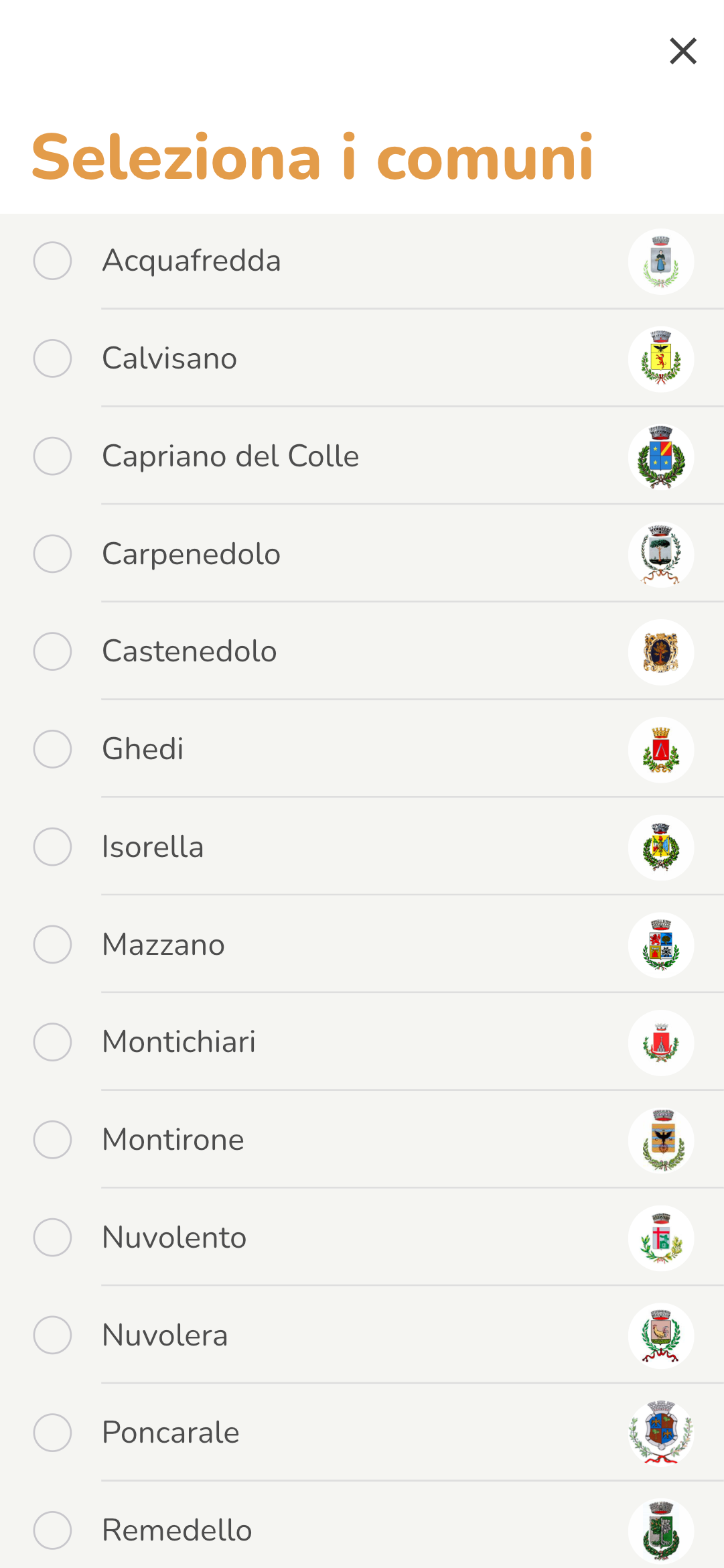Image resolution: width=724 pixels, height=1568 pixels.
Task: Click the Ghedi comune name
Action: point(143,749)
